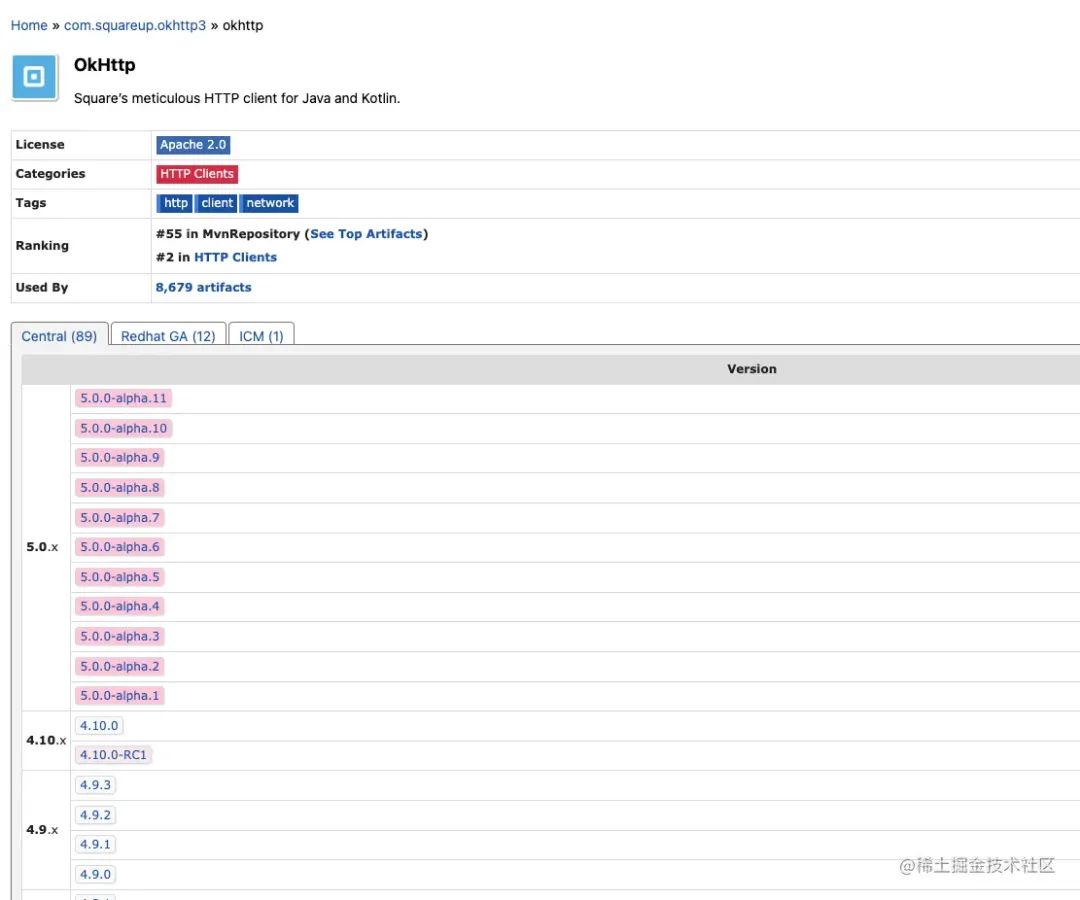
Task: Click the OkHttp artifact logo icon
Action: click(x=34, y=77)
